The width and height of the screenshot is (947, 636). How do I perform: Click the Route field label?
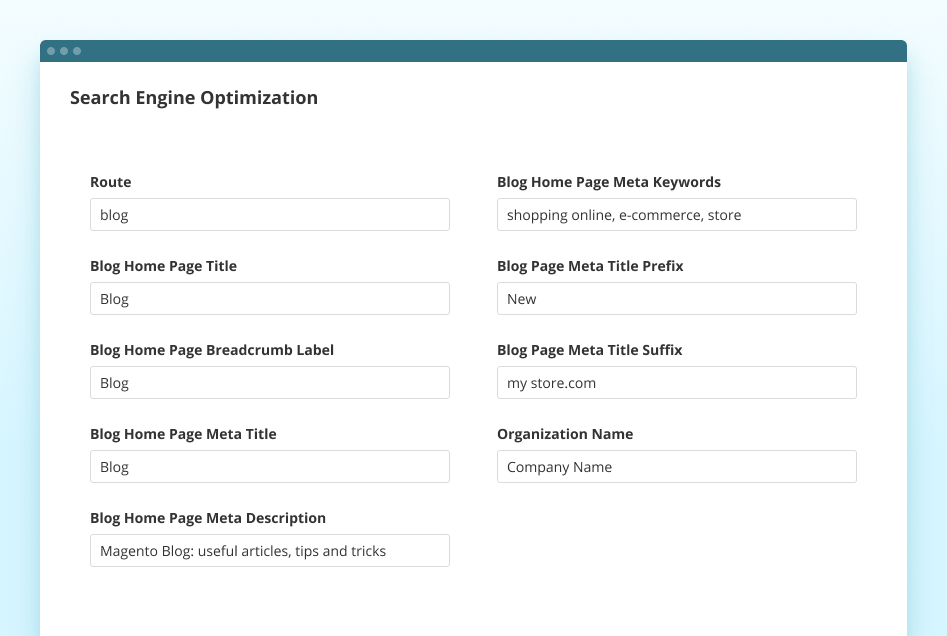[x=110, y=182]
